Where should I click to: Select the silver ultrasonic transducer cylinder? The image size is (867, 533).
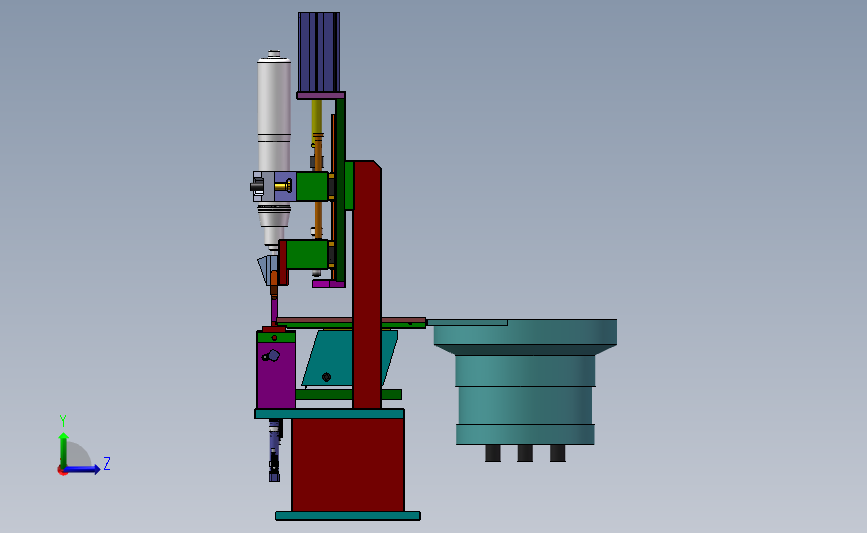[274, 113]
